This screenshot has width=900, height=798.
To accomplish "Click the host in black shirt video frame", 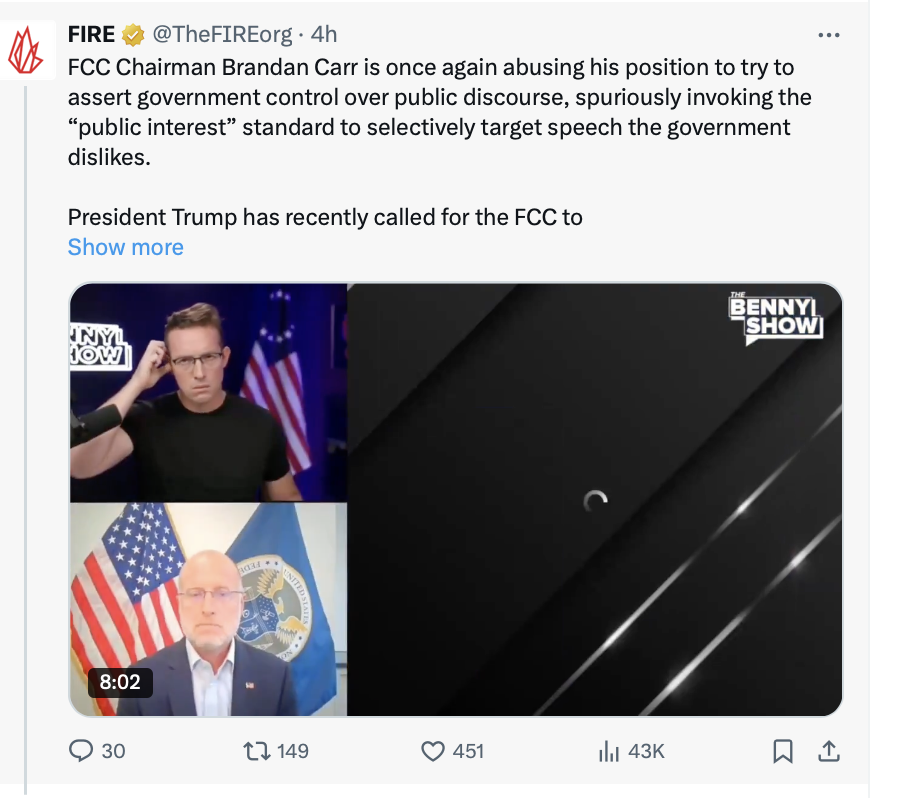I will [208, 393].
